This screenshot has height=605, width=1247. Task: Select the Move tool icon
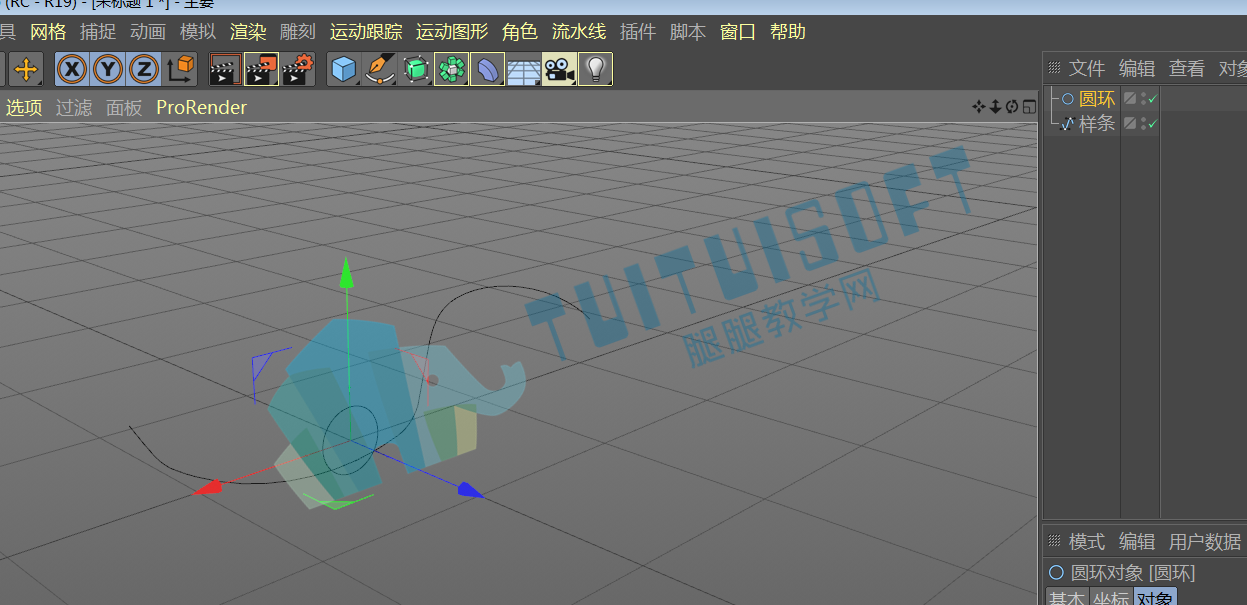[x=25, y=69]
